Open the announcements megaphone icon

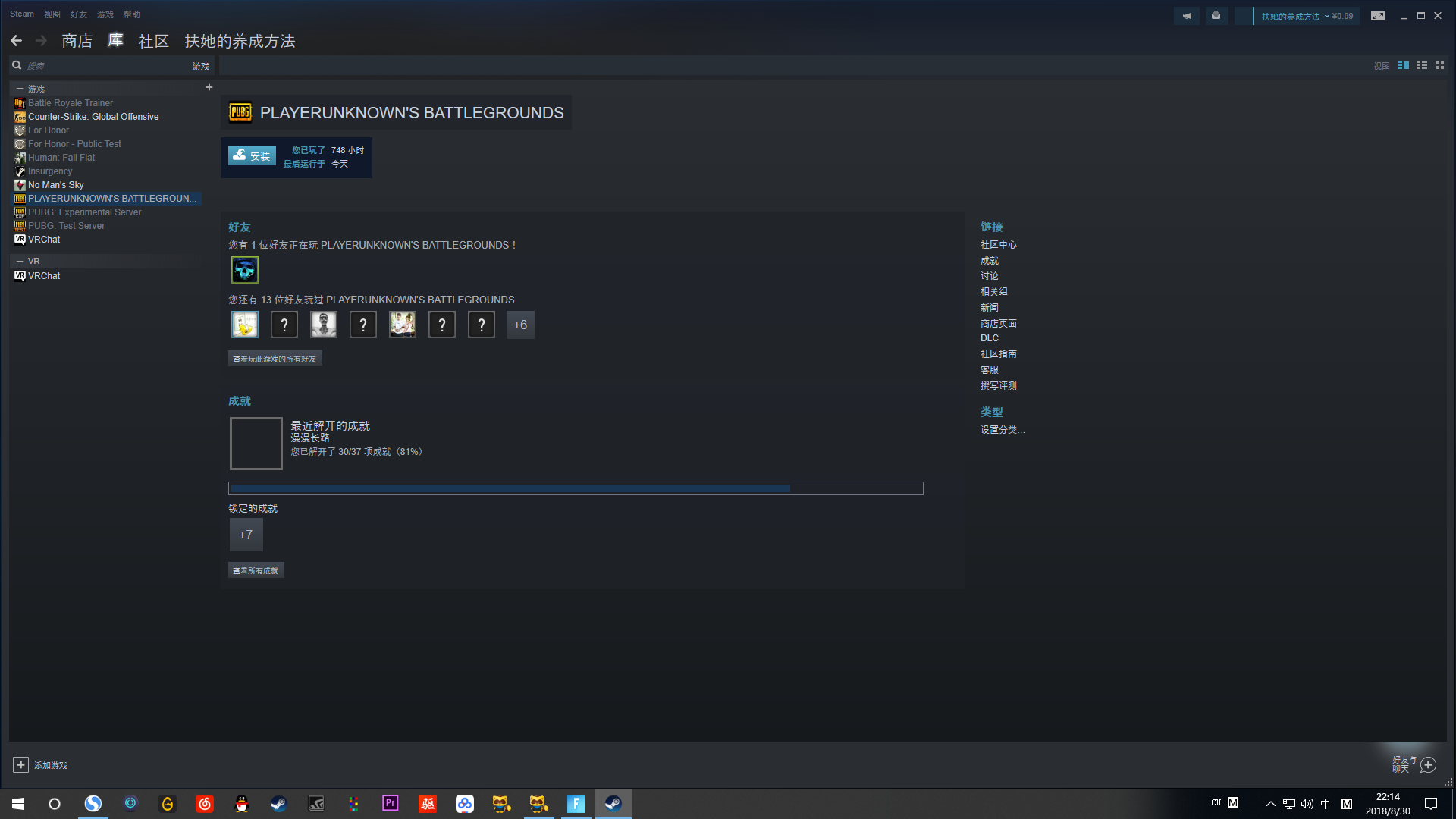click(x=1187, y=16)
